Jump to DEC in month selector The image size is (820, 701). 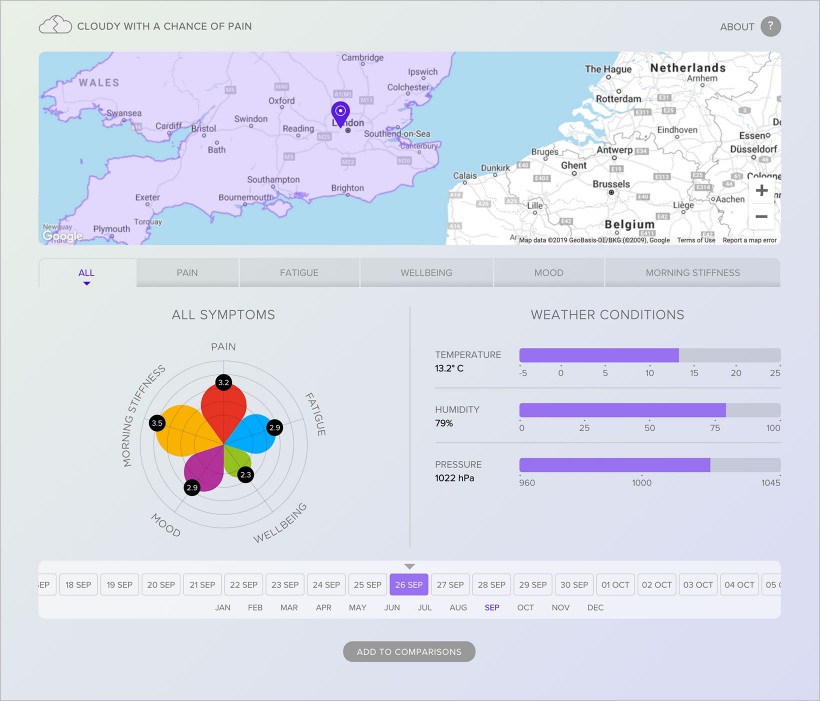coord(596,608)
